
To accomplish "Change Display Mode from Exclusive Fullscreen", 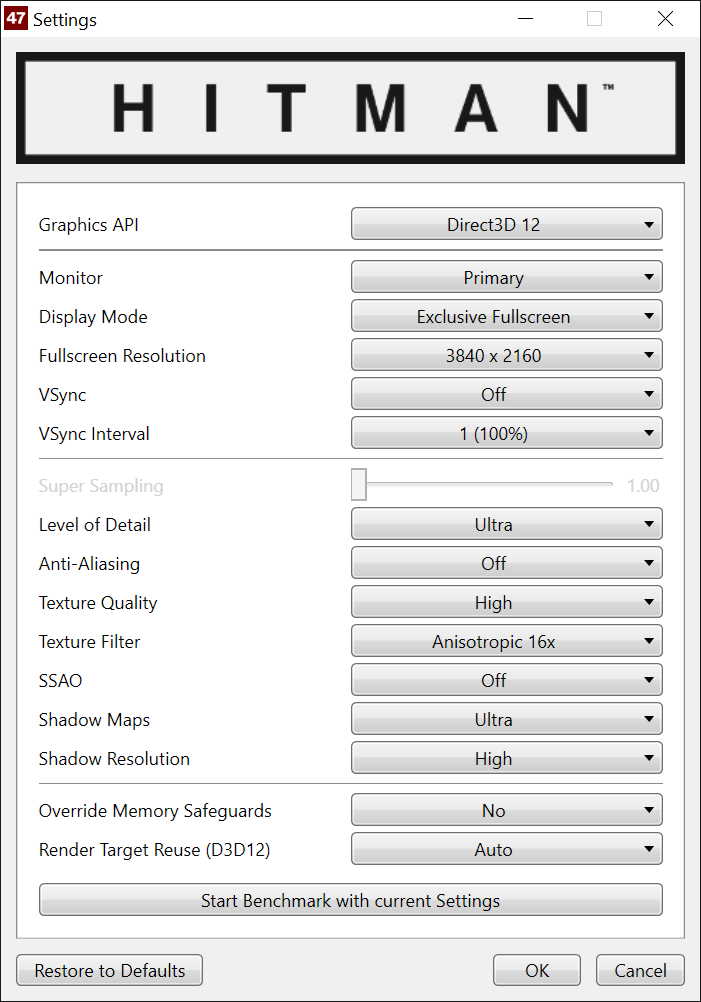I will [506, 317].
